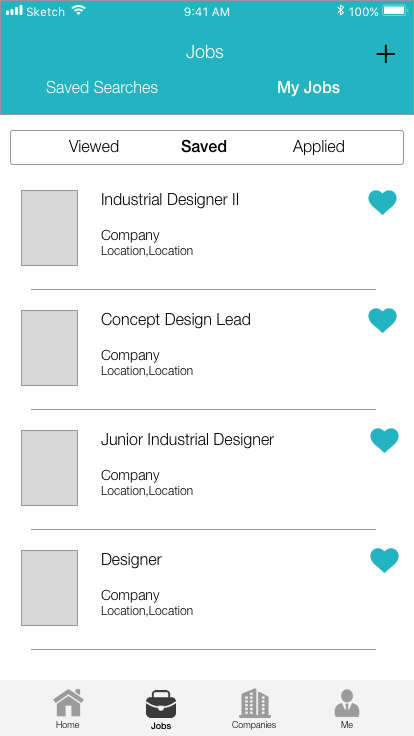
Task: Unsave Industrial Designer II via heart
Action: [x=382, y=202]
